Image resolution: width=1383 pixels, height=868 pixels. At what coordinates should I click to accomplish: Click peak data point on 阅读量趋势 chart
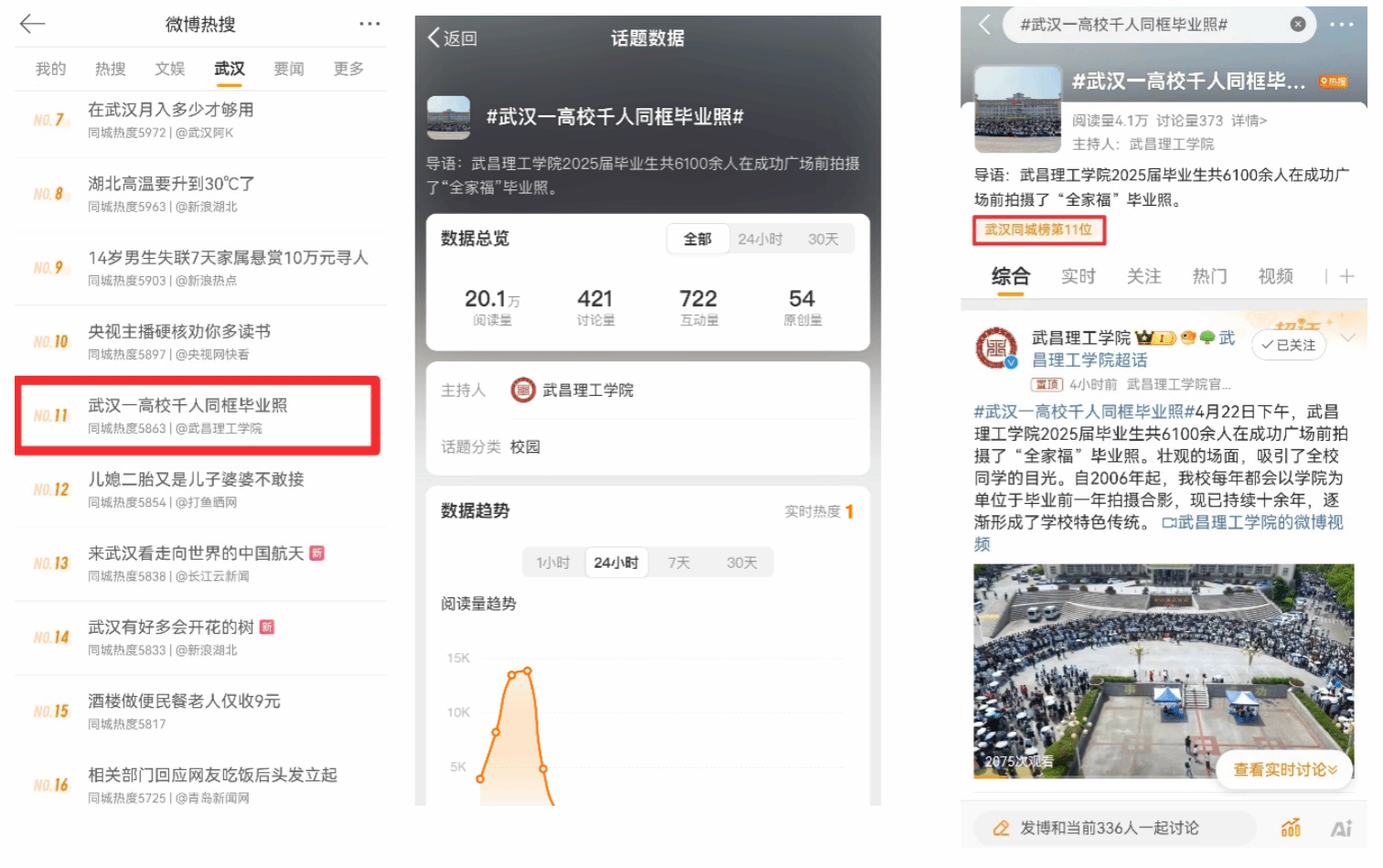point(527,671)
